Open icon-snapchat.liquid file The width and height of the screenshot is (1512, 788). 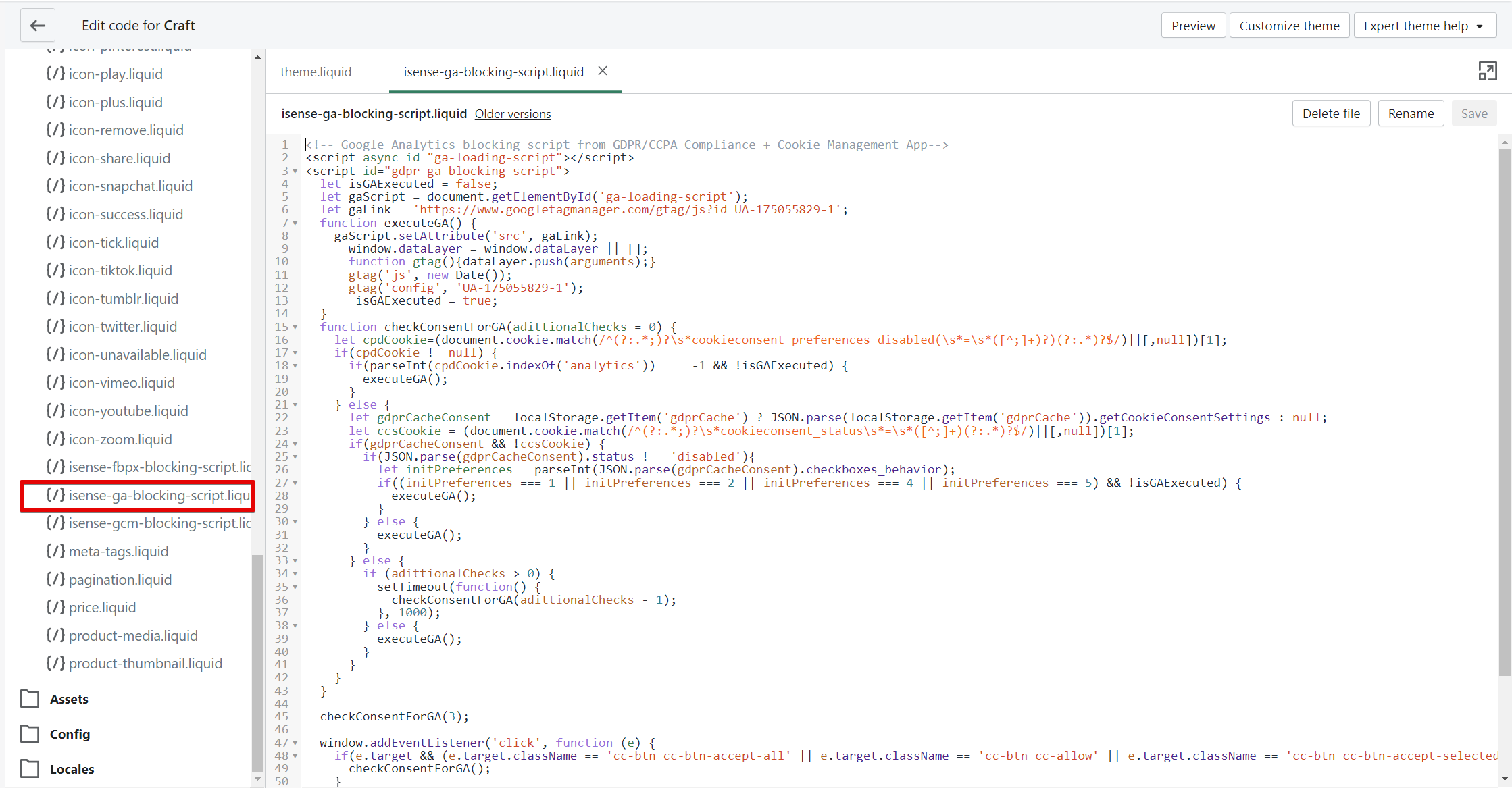point(120,186)
